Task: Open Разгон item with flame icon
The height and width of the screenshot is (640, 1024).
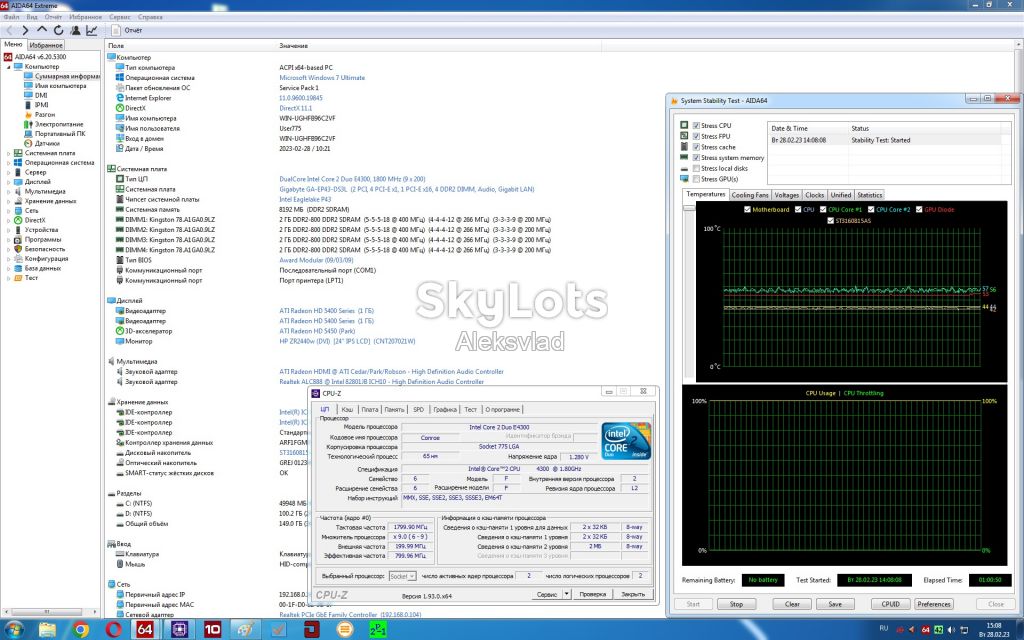Action: pyautogui.click(x=45, y=114)
